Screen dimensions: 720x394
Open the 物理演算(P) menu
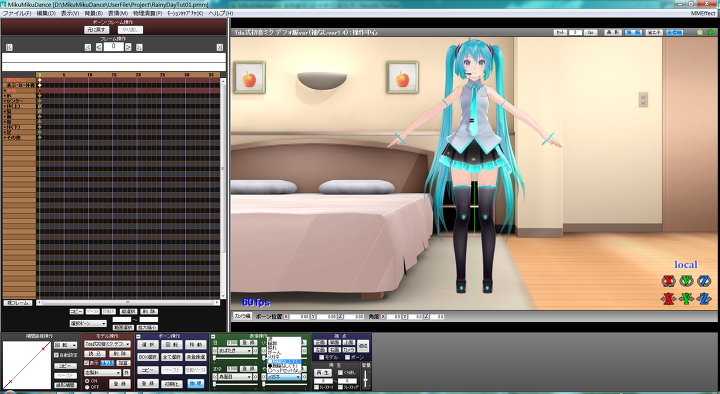click(x=147, y=13)
